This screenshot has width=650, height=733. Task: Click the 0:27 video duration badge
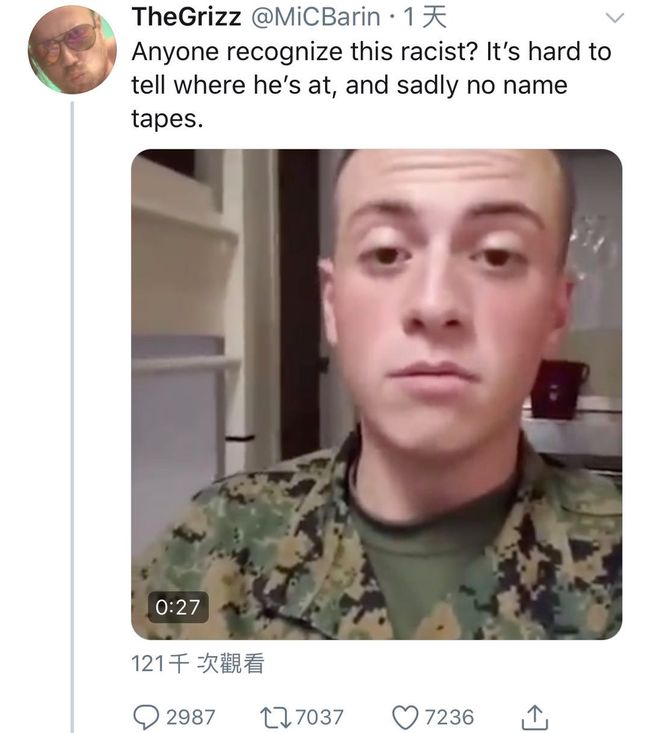click(178, 607)
